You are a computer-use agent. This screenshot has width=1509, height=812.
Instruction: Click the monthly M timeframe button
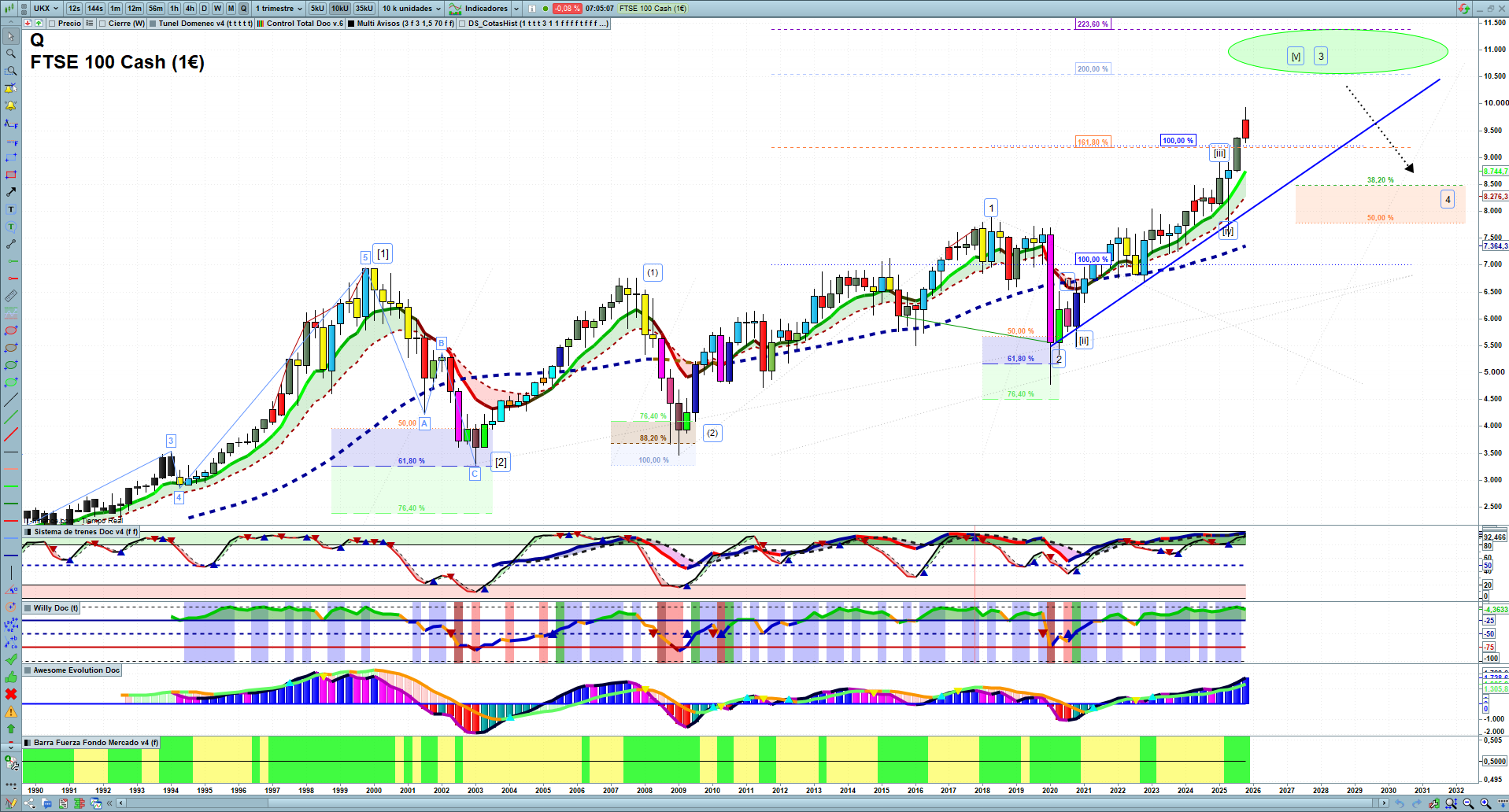pyautogui.click(x=231, y=9)
